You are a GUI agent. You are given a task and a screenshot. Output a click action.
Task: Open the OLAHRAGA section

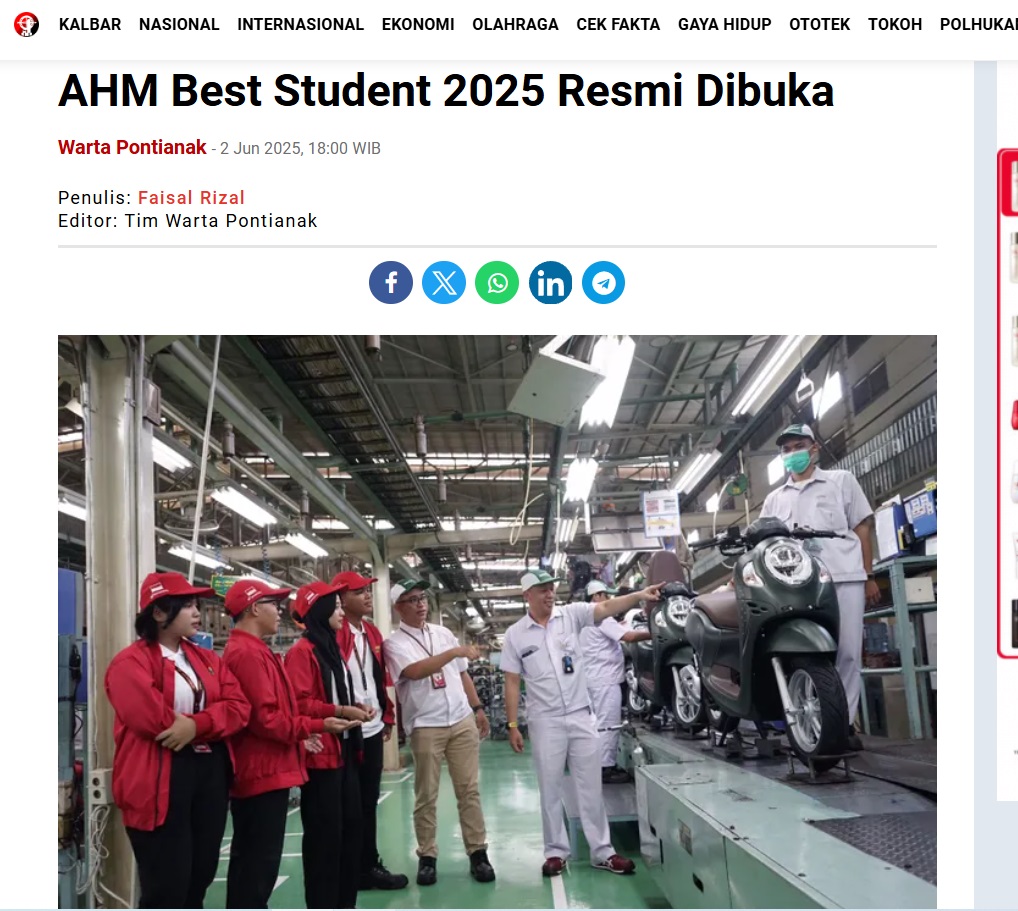pyautogui.click(x=515, y=25)
